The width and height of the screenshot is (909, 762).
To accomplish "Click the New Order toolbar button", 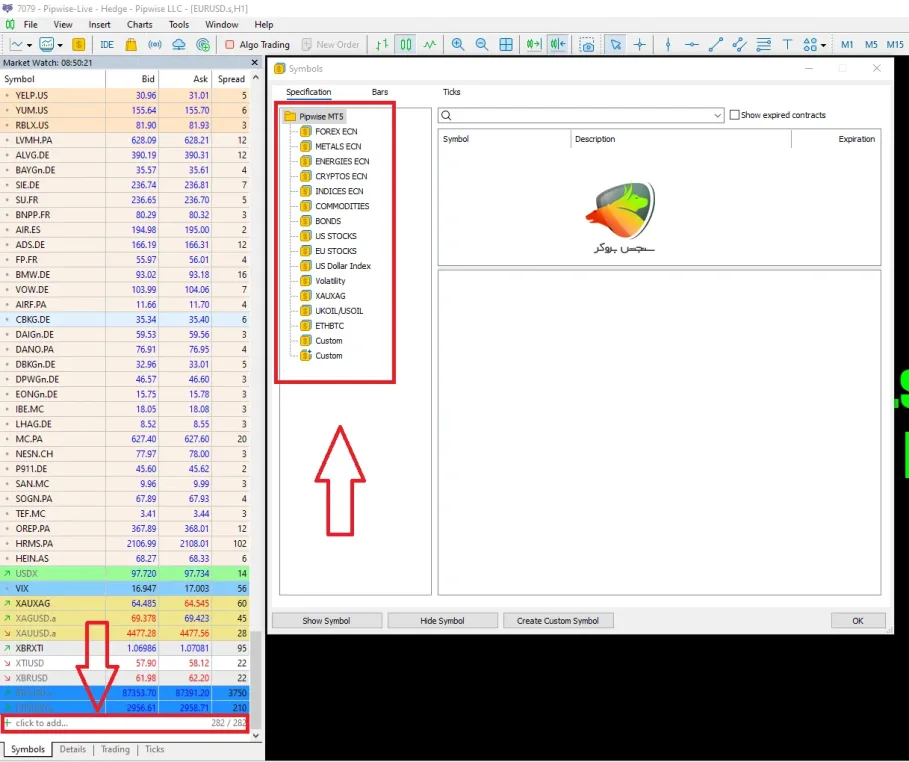I will 331,45.
